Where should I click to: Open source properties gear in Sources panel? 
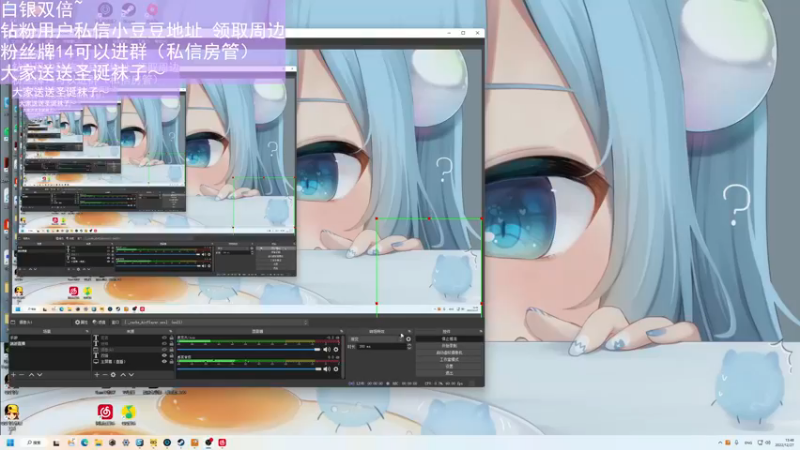pos(113,375)
